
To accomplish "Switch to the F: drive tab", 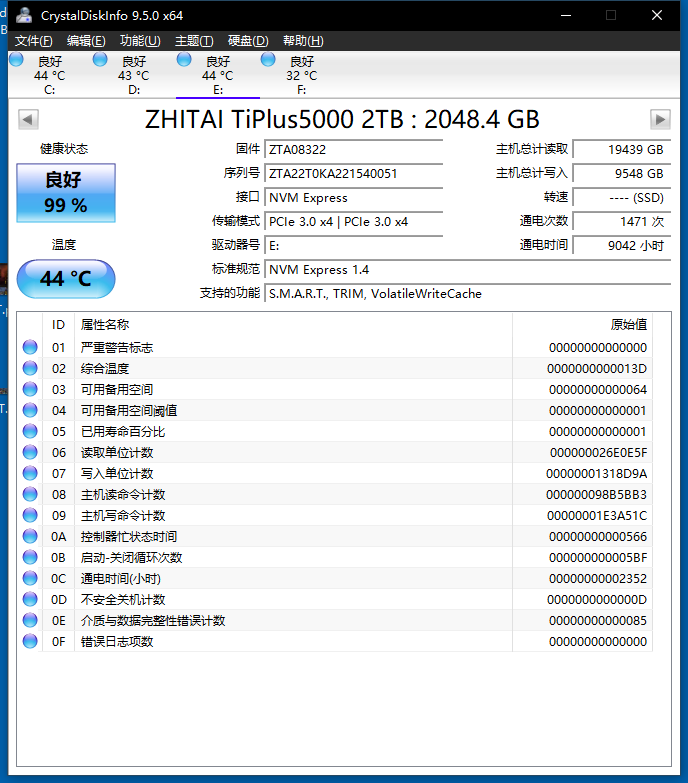I will point(302,75).
